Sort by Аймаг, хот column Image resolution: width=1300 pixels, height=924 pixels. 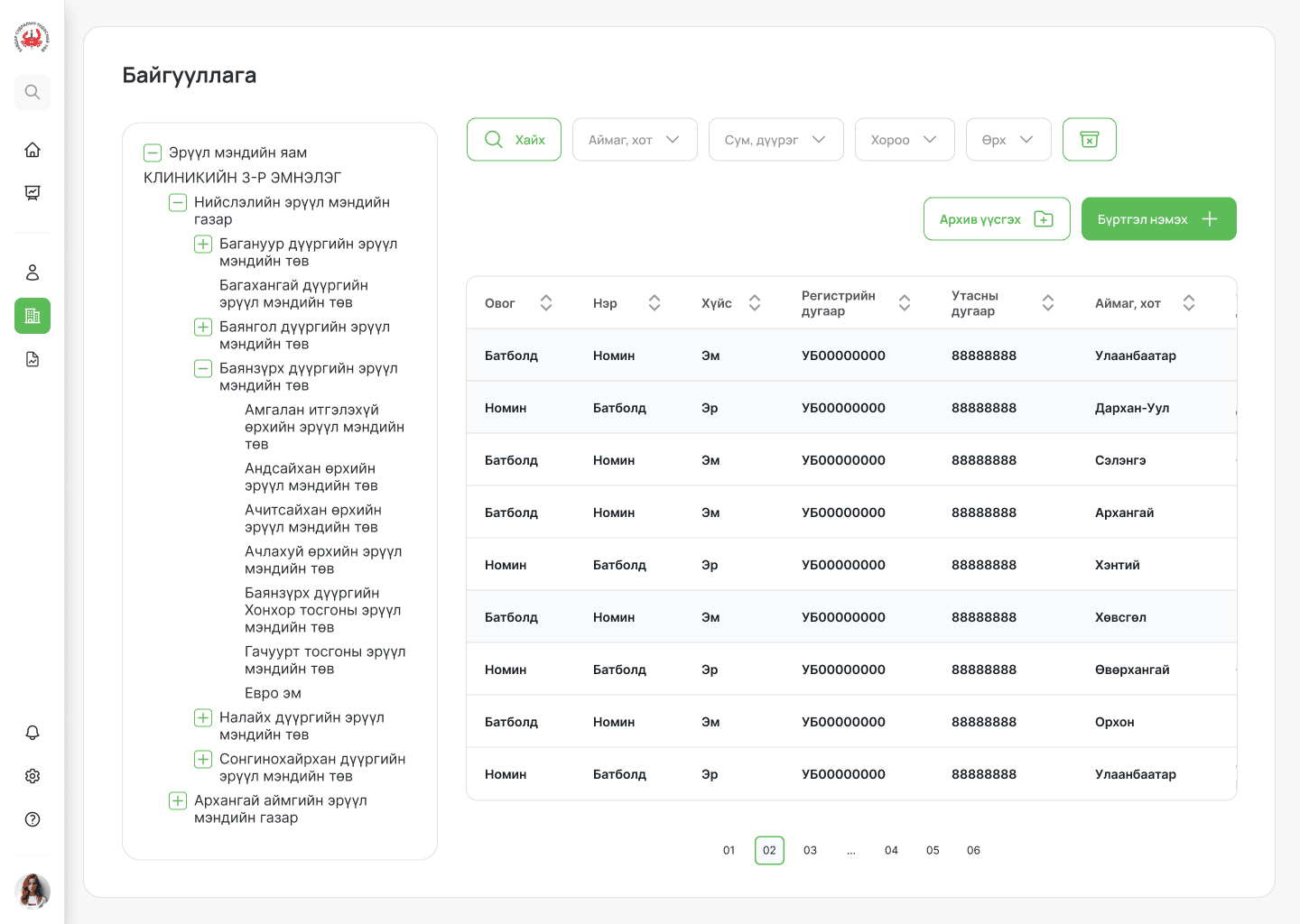pos(1189,303)
